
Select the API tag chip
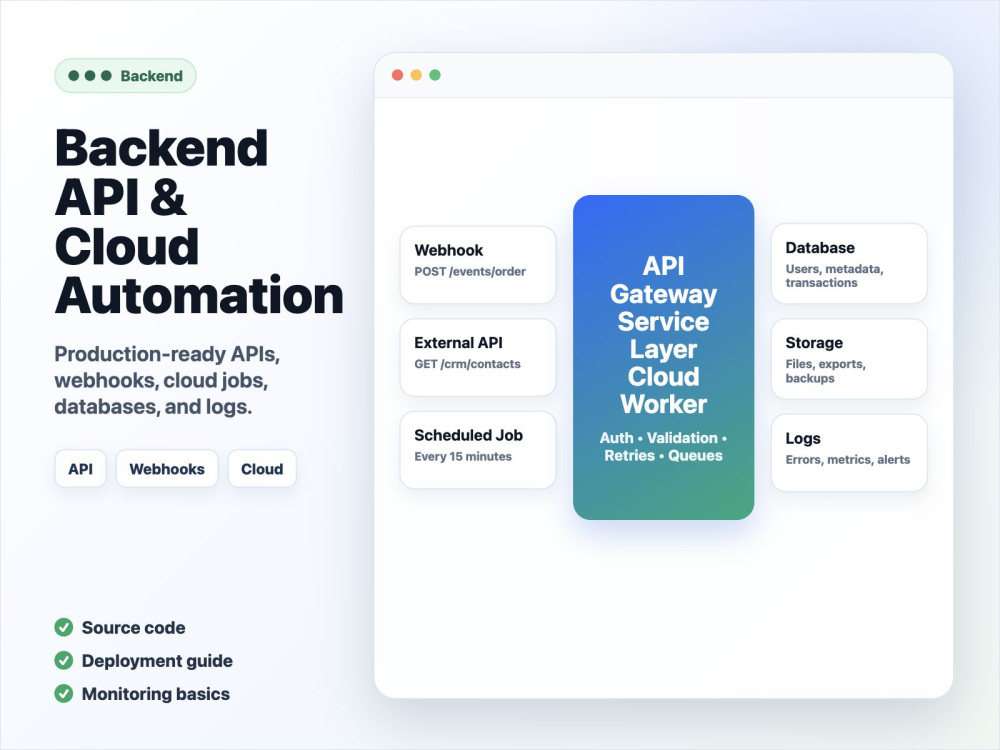coord(80,469)
